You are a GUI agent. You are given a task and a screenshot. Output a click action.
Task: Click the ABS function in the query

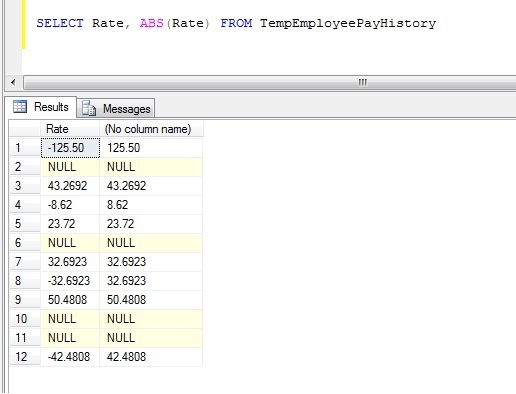coord(152,23)
